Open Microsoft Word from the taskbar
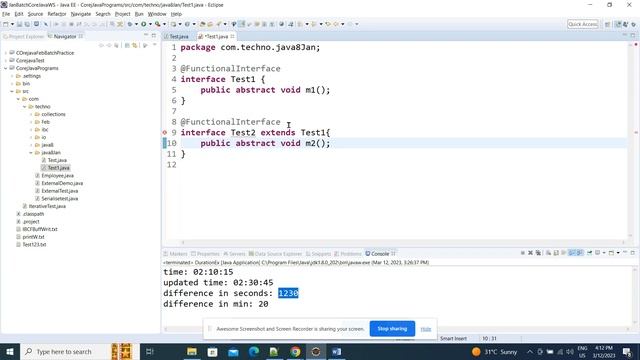This screenshot has height=360, width=640. click(336, 351)
